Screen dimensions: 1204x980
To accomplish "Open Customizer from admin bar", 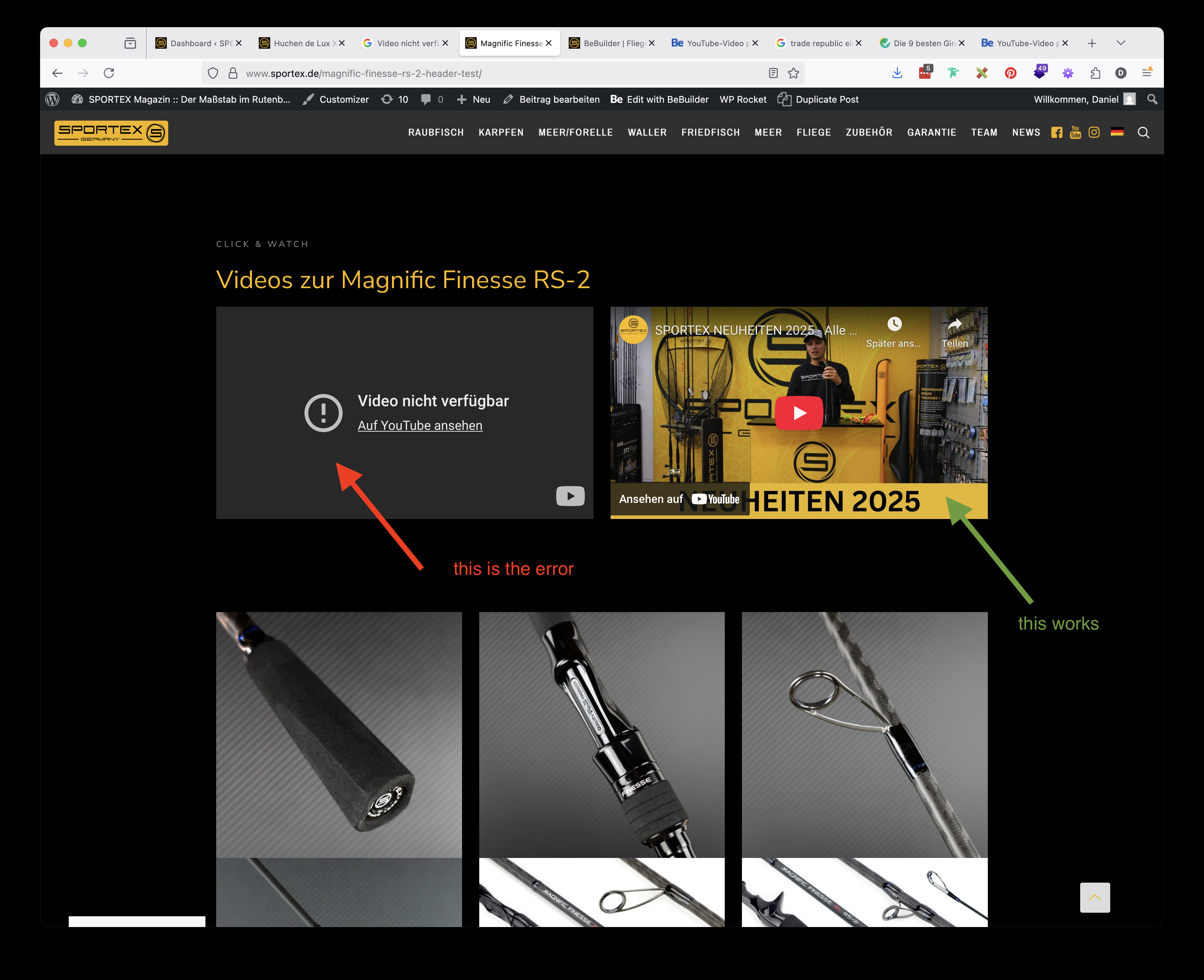I will click(x=336, y=100).
